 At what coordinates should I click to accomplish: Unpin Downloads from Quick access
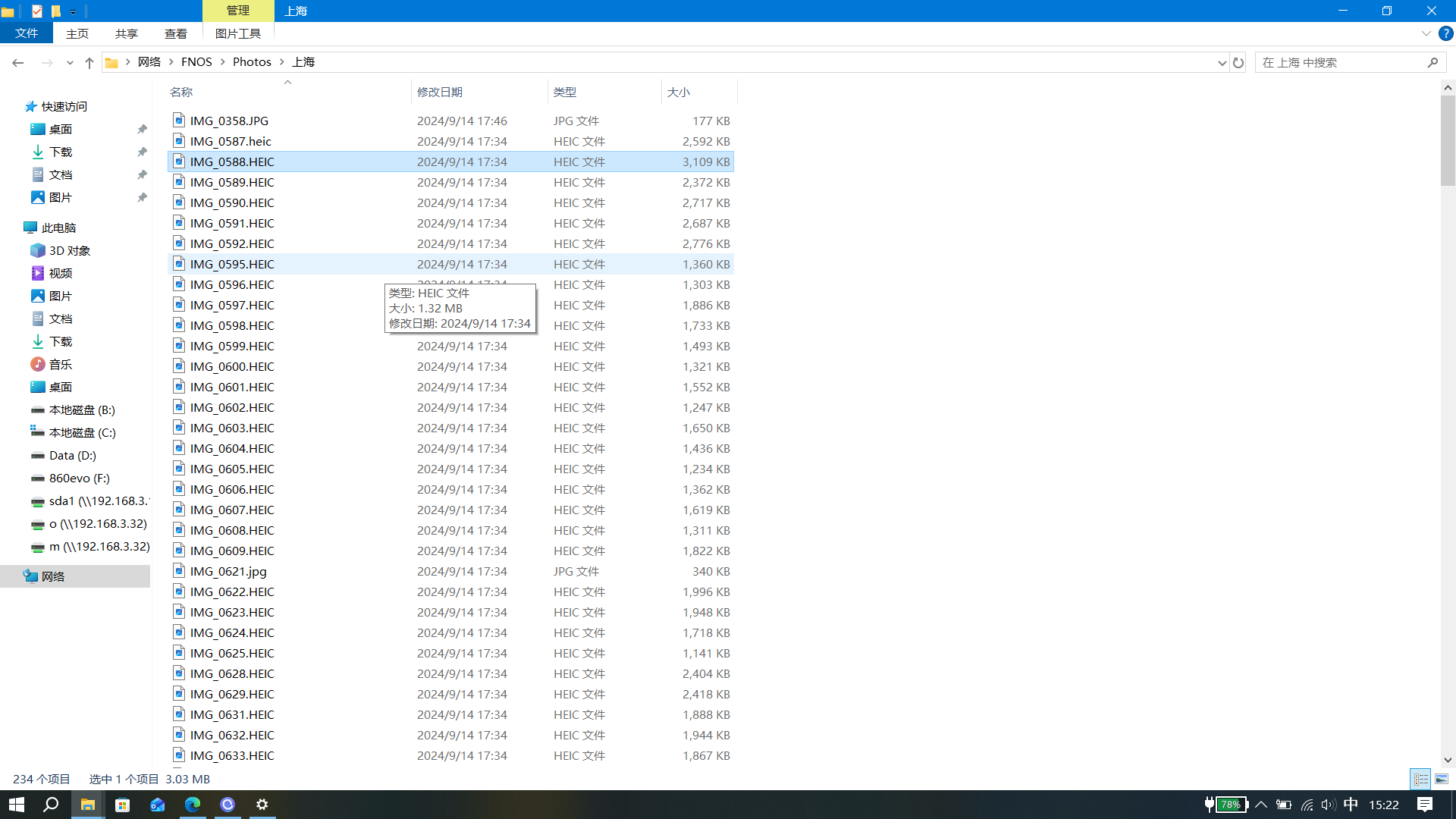[x=142, y=152]
